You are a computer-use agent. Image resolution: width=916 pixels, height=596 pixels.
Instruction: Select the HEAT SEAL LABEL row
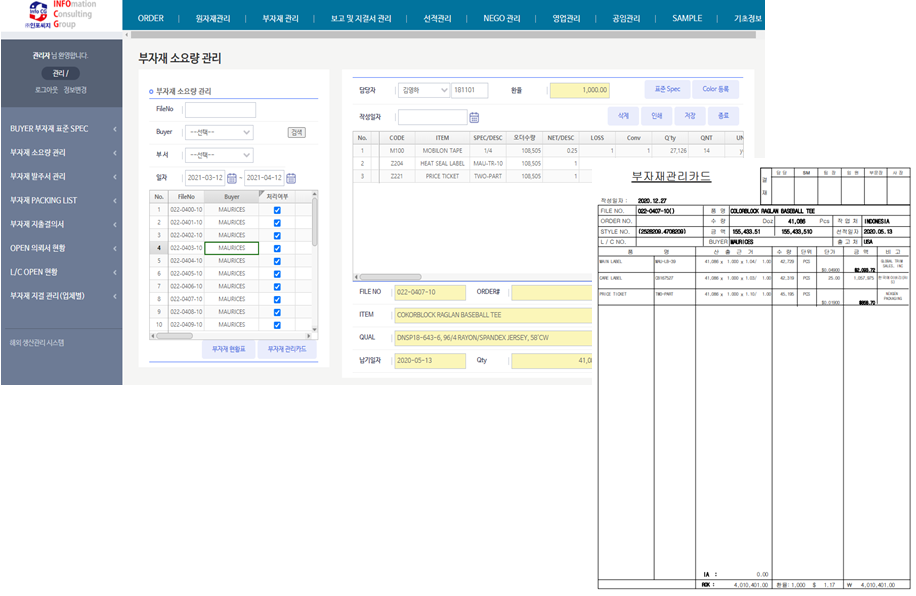coord(472,164)
